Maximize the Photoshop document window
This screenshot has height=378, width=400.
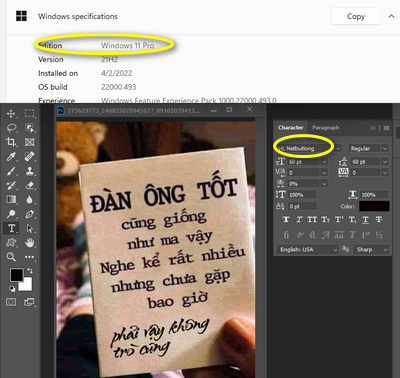coord(229,109)
